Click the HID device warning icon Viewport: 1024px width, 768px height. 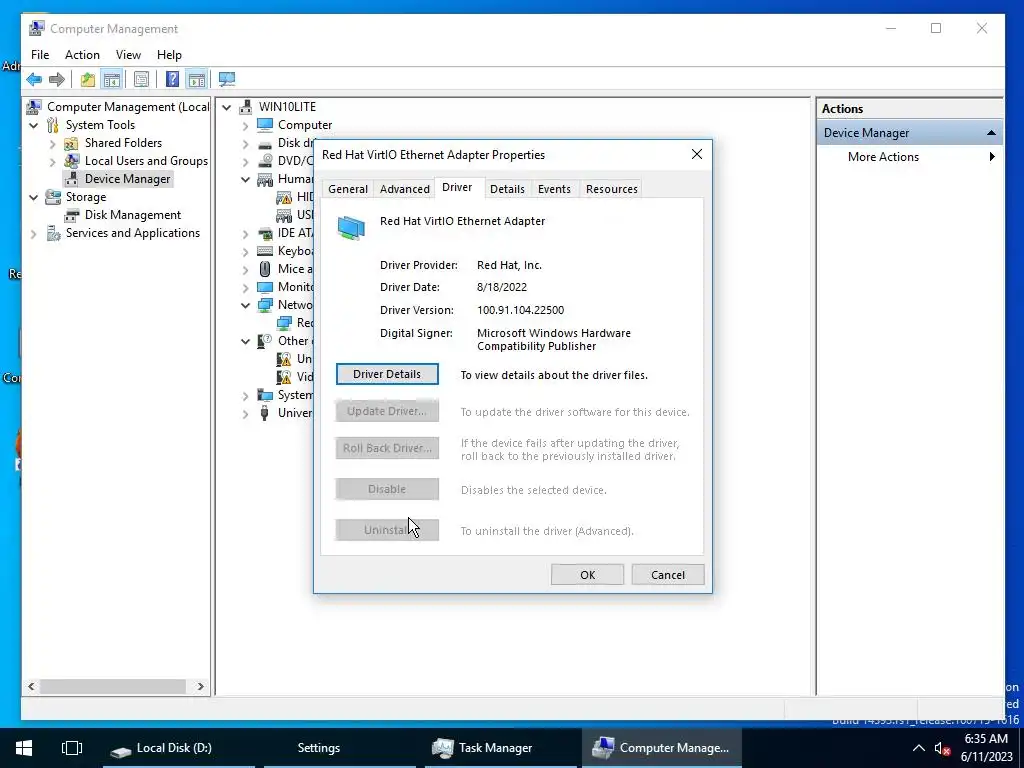[284, 197]
